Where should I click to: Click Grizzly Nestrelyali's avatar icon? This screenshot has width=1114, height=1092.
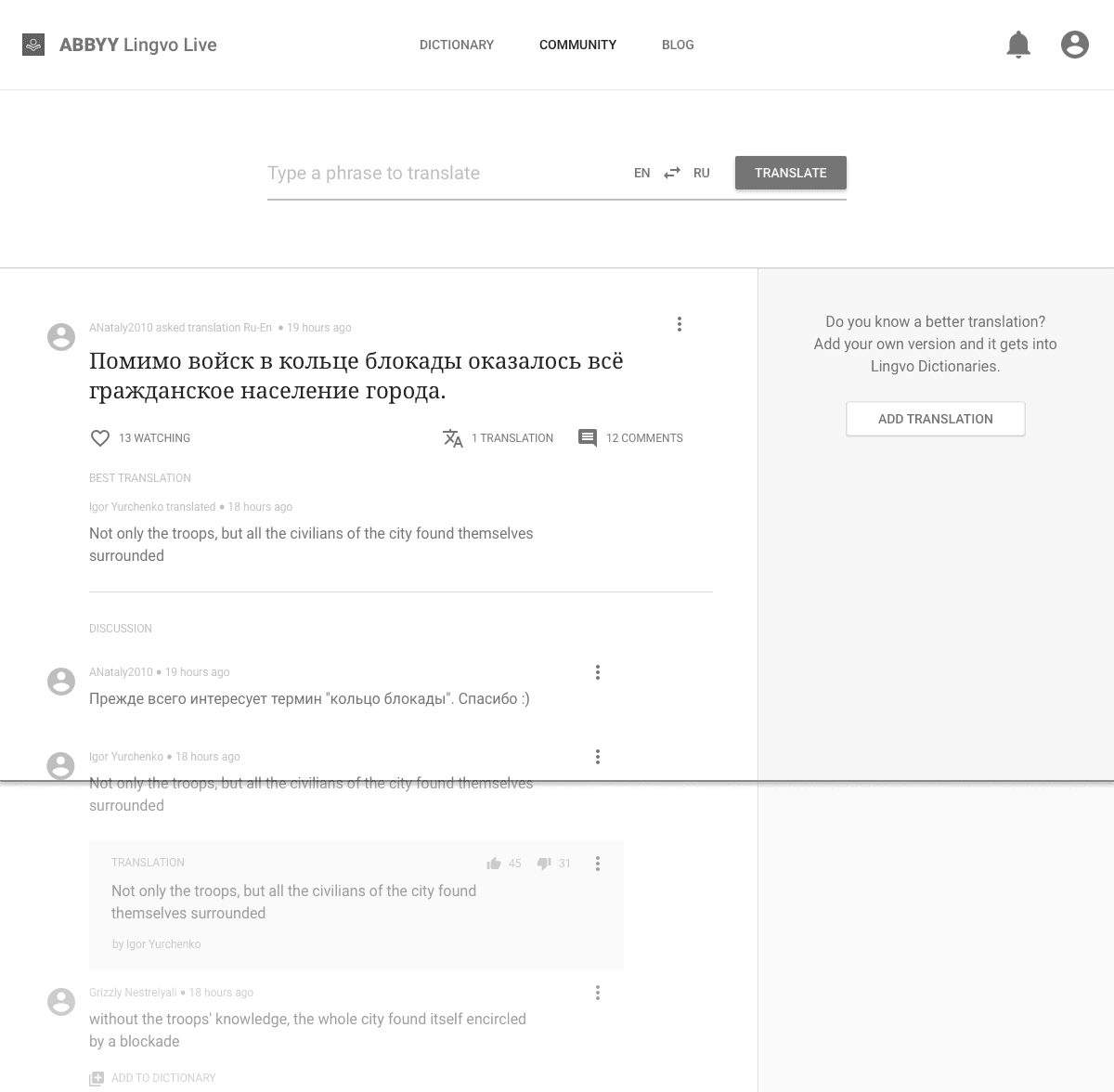point(61,1002)
